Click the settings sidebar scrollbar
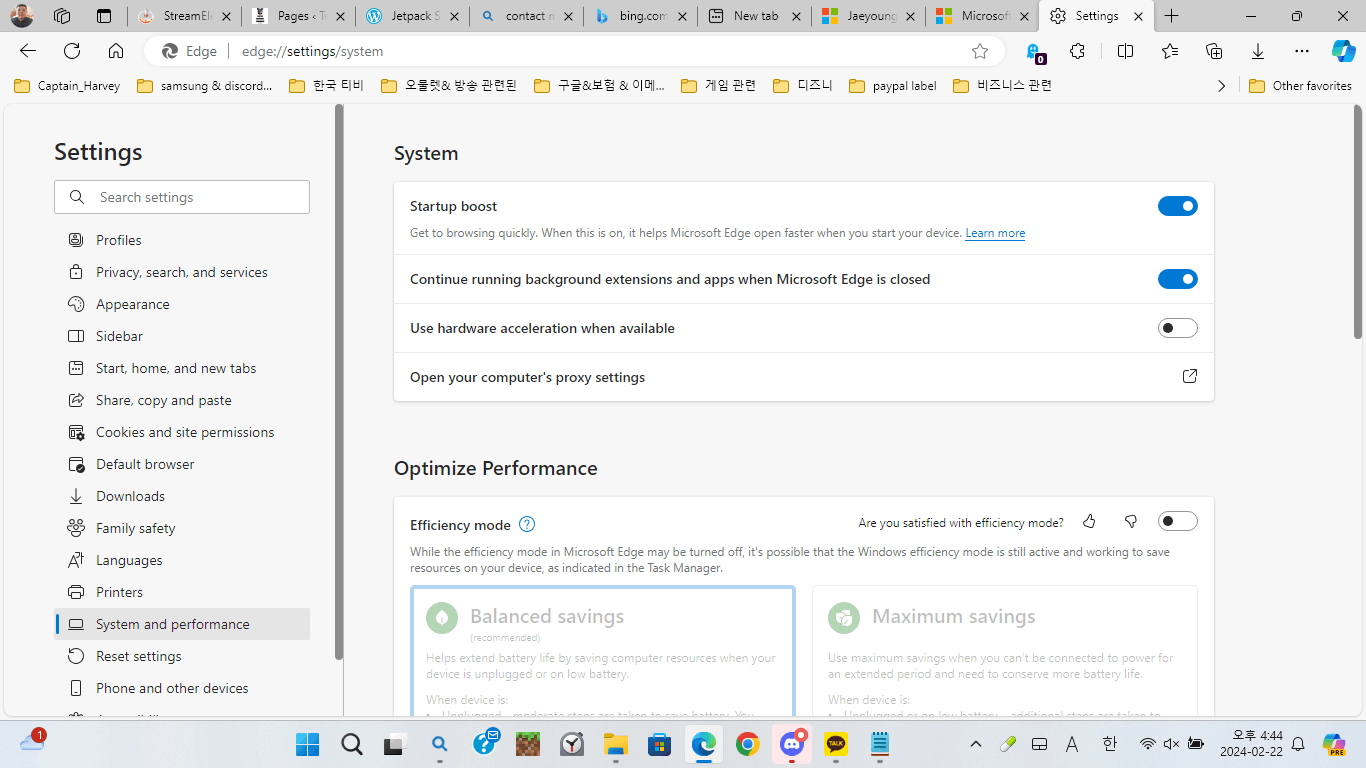The height and width of the screenshot is (768, 1366). tap(339, 381)
